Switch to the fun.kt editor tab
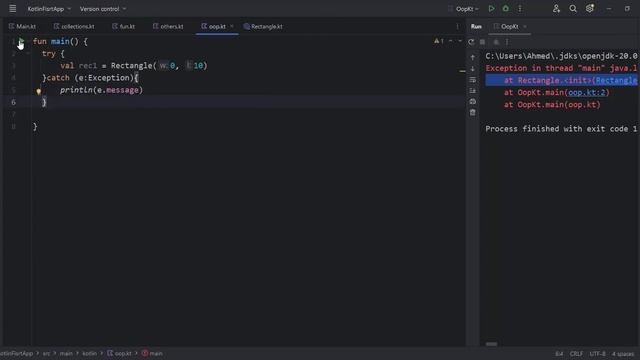The width and height of the screenshot is (640, 360). 124,27
